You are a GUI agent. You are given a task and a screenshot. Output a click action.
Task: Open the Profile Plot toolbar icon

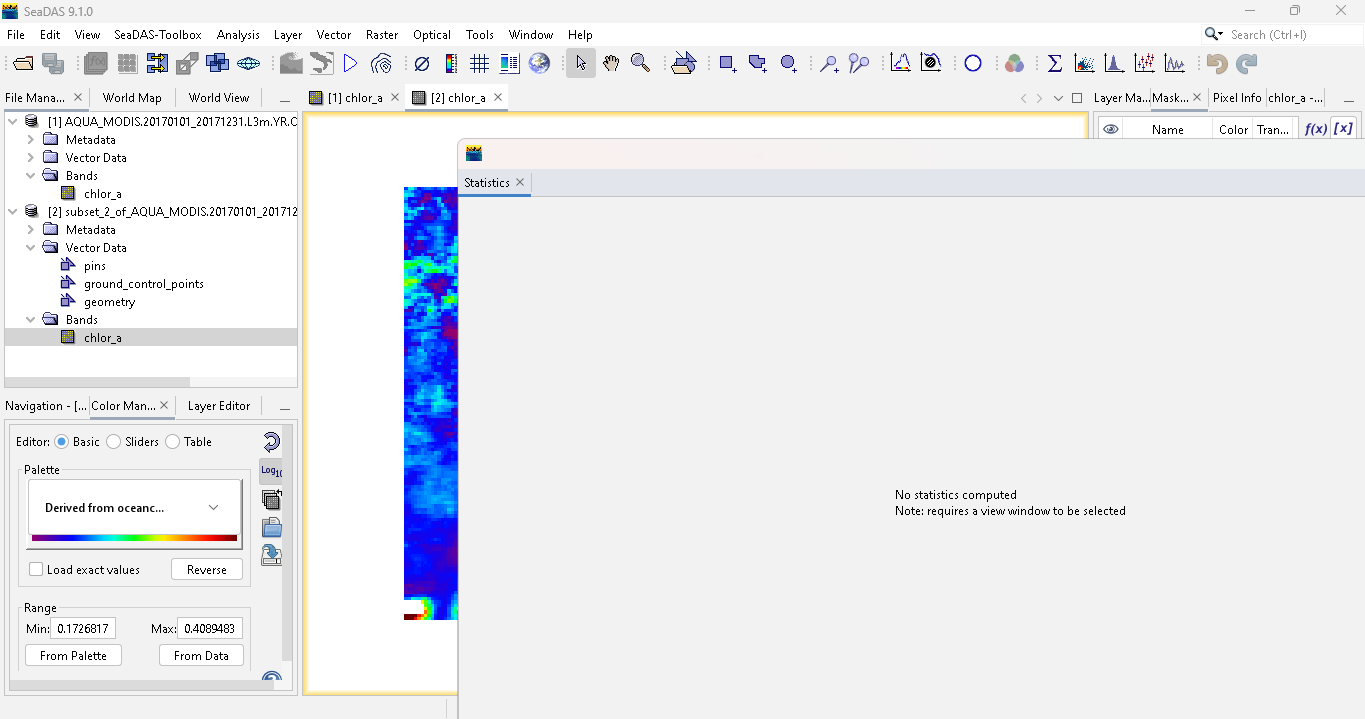(x=1175, y=64)
